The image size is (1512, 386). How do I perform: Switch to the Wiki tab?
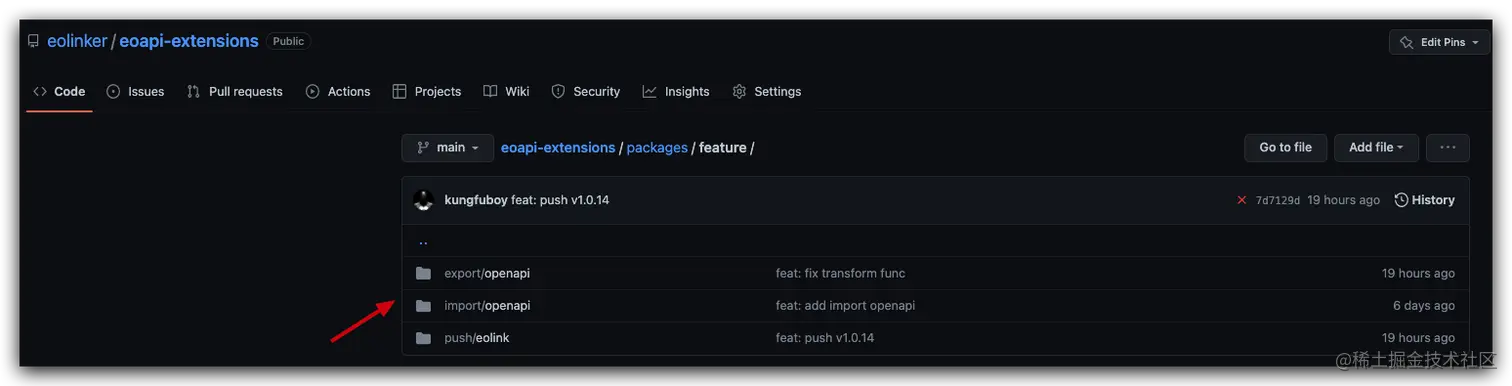506,91
